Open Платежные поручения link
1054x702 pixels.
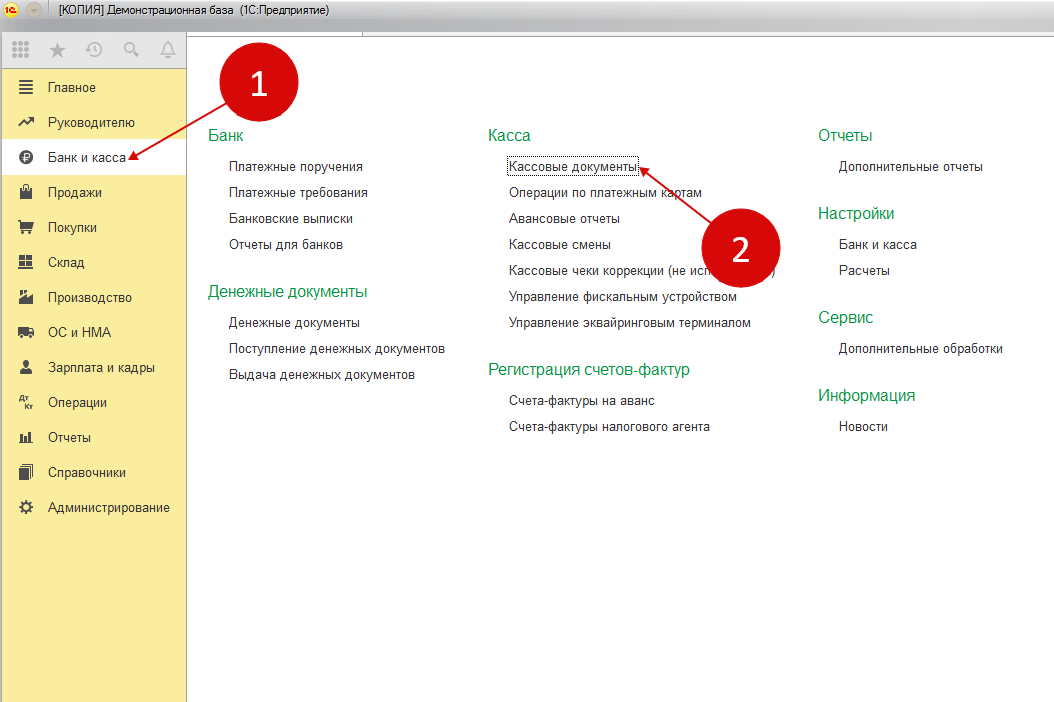[295, 167]
